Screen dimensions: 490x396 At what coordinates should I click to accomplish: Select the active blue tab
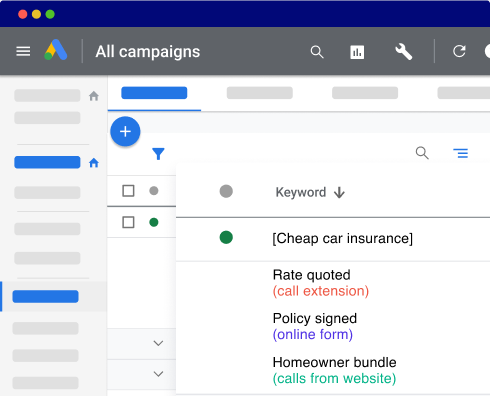154,93
